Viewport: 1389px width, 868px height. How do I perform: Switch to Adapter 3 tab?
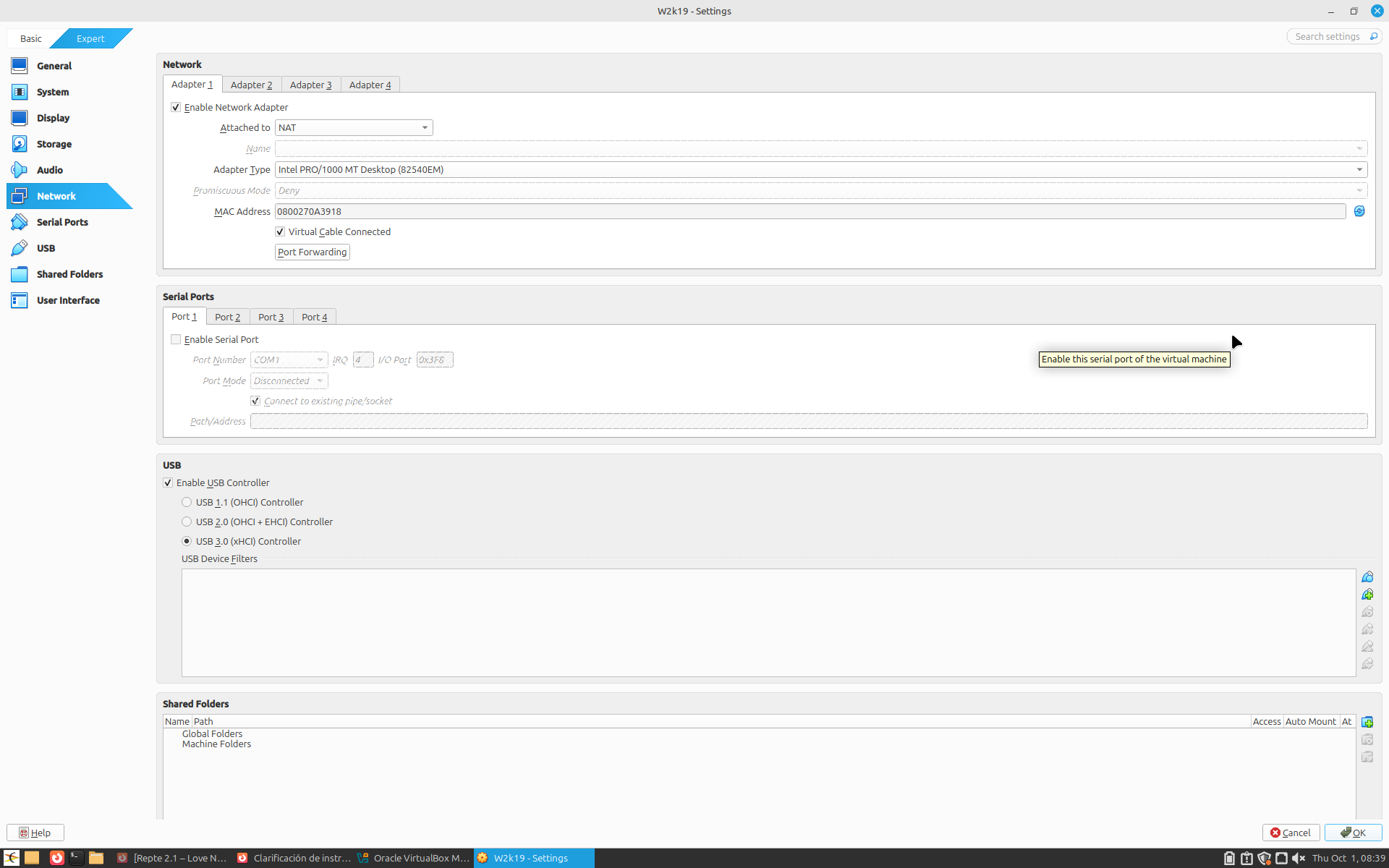310,85
